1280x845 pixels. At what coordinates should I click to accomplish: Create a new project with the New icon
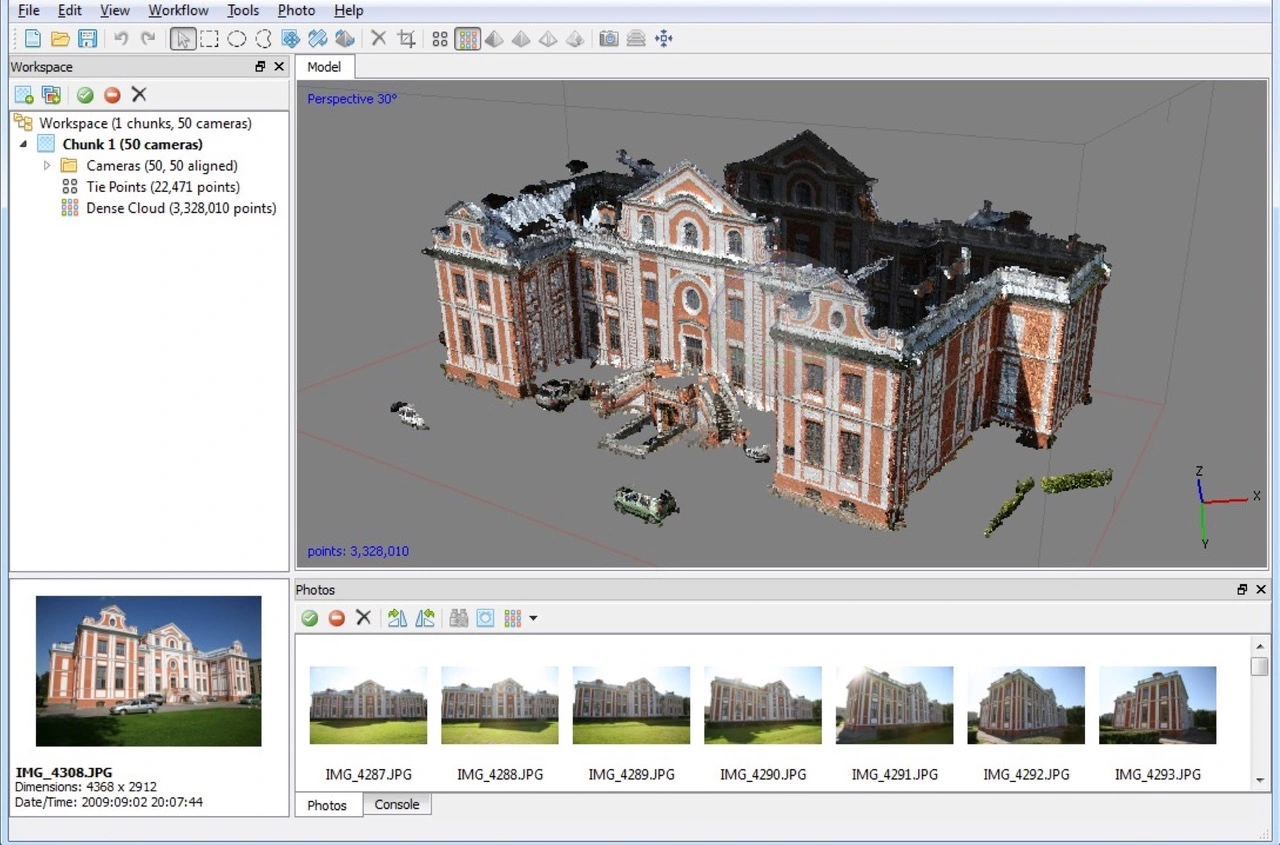(33, 39)
